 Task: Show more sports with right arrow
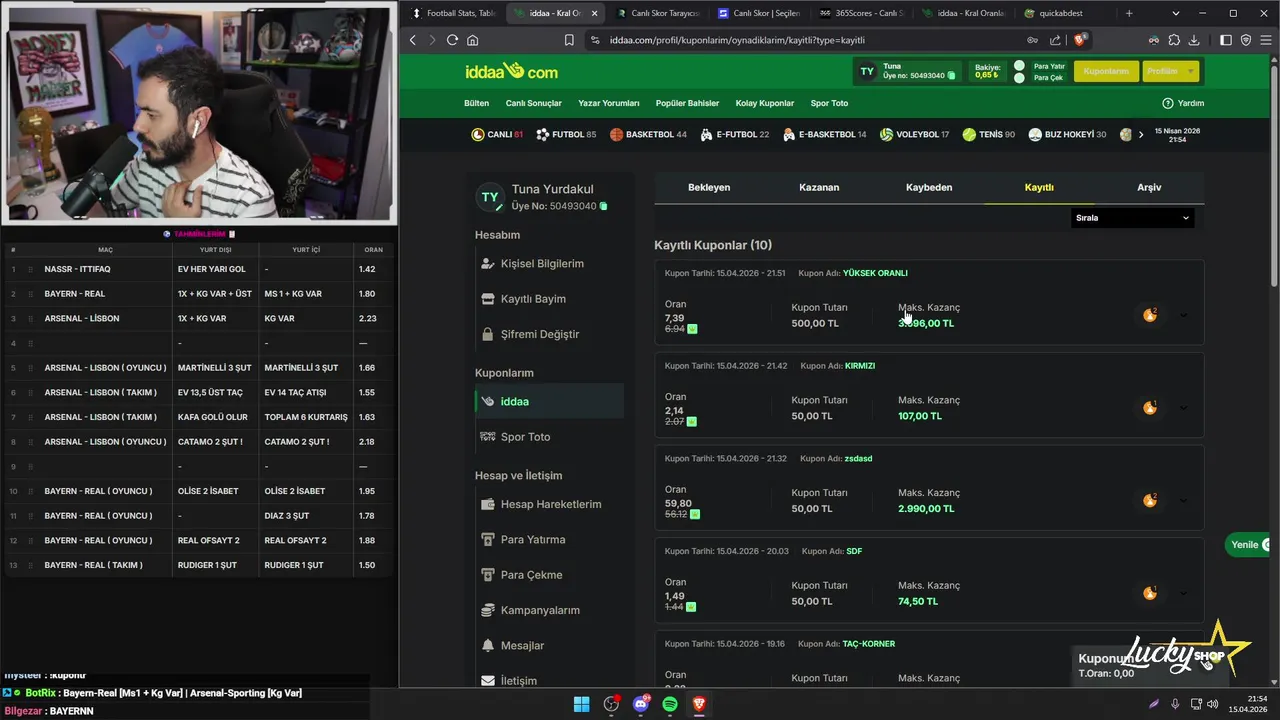click(x=1141, y=134)
